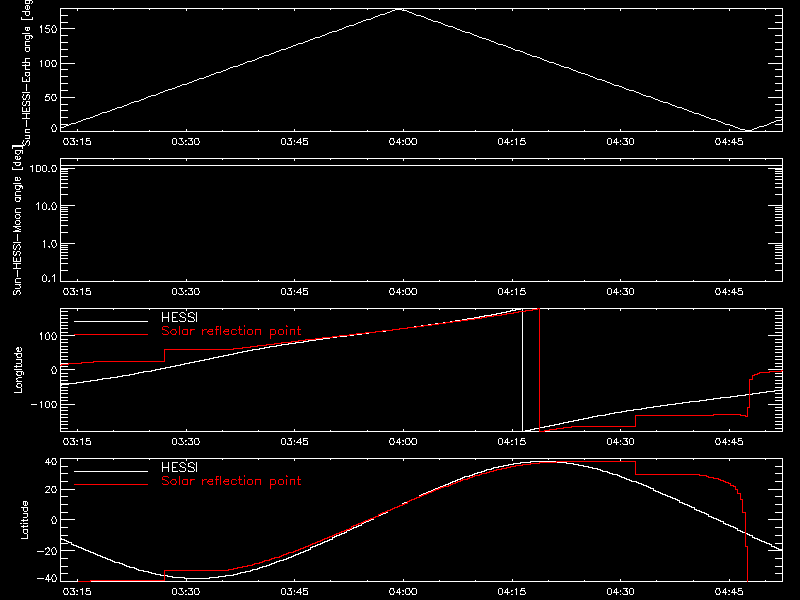
Task: Click 03:15 label under Earth angle plot
Action: pos(77,141)
